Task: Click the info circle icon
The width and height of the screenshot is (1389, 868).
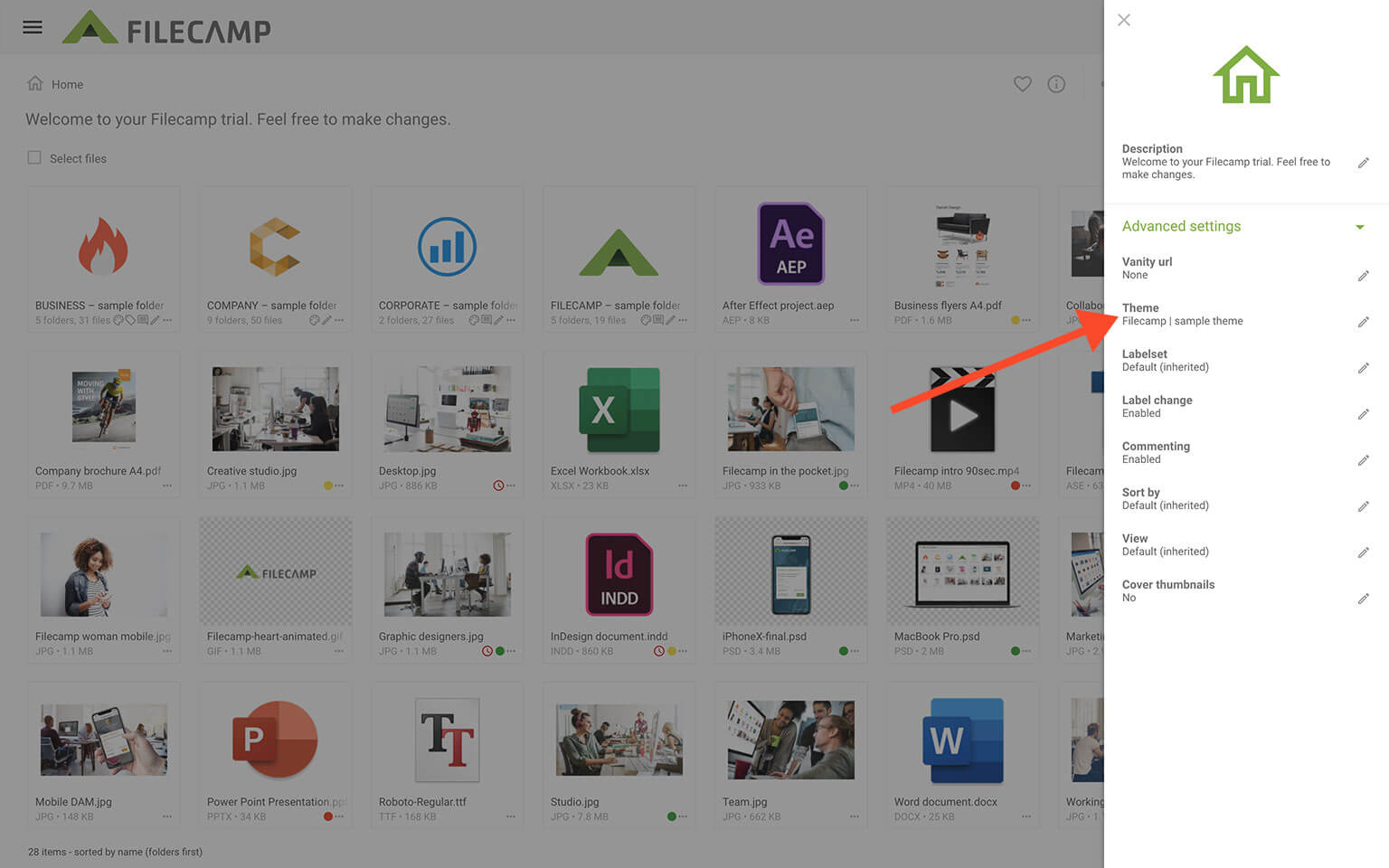Action: (x=1056, y=84)
